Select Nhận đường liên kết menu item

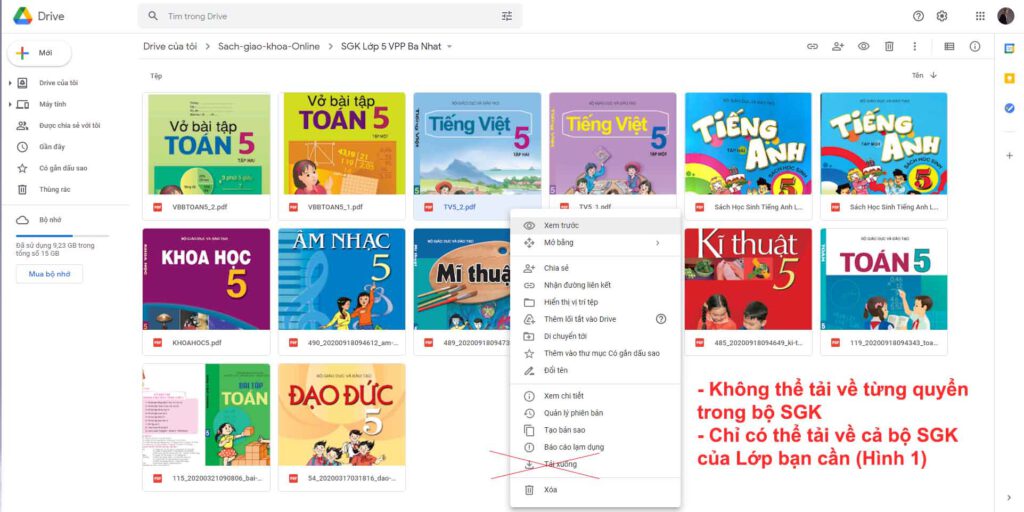click(x=595, y=285)
